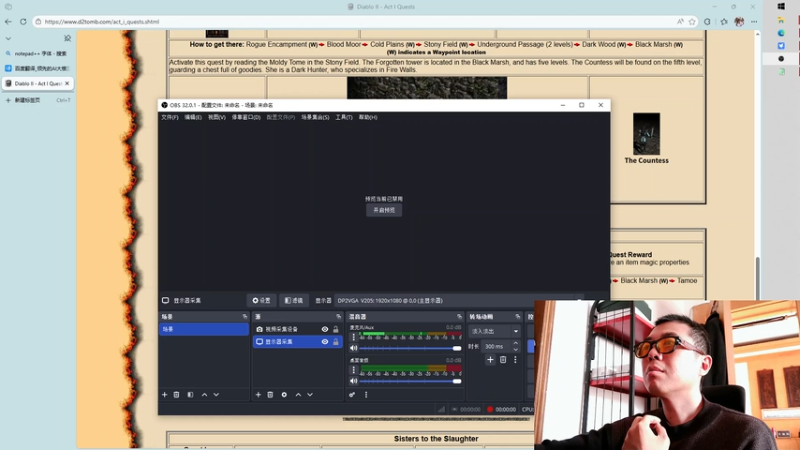Click the enable preview button 开启预览

(384, 210)
